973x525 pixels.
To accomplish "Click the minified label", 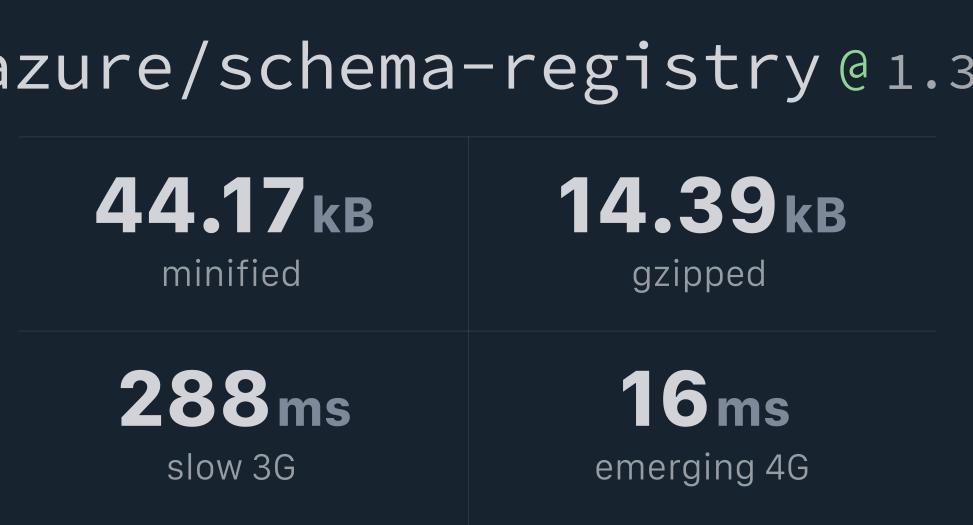I will coord(231,274).
